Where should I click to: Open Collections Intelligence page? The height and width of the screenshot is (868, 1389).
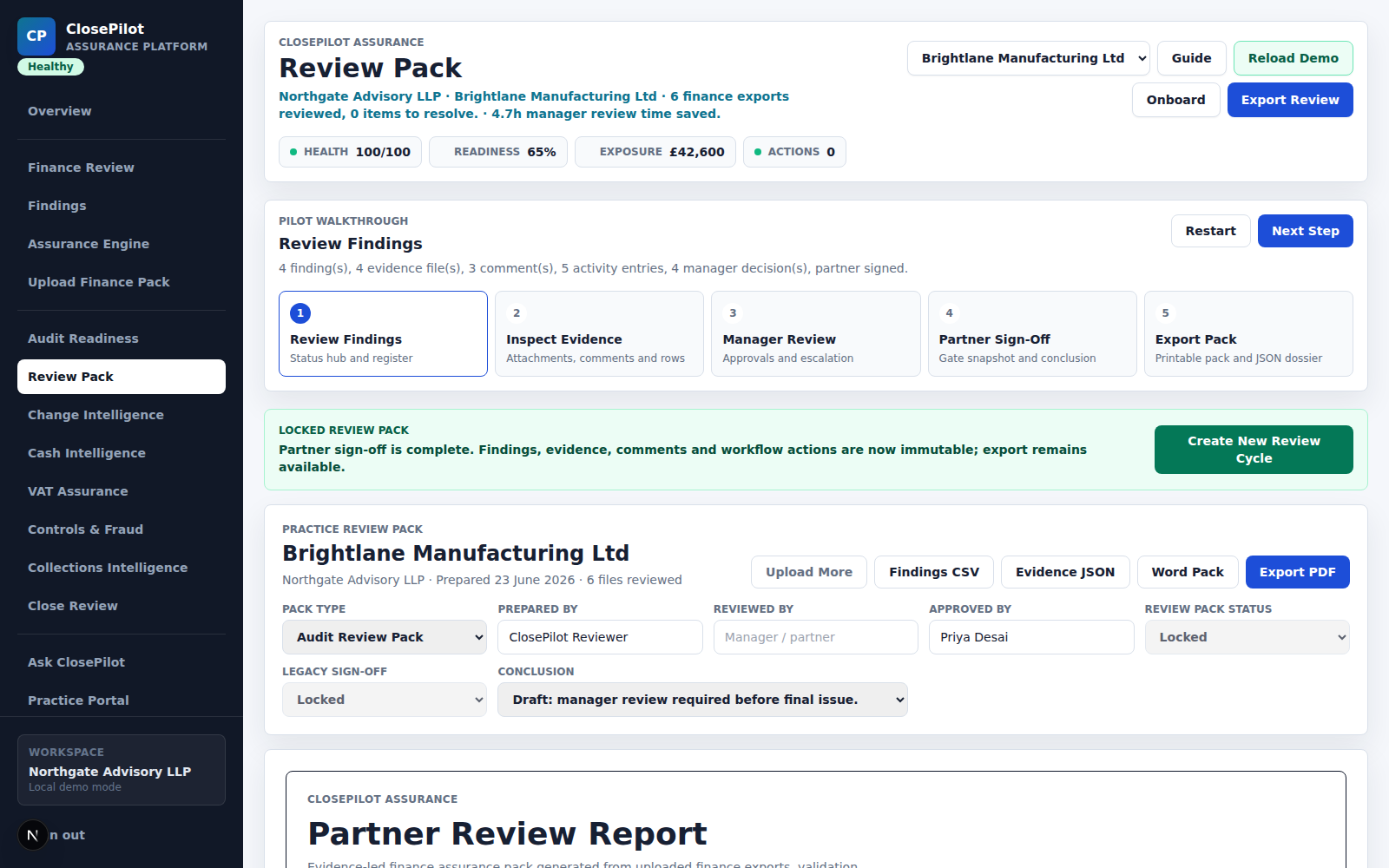pyautogui.click(x=122, y=568)
